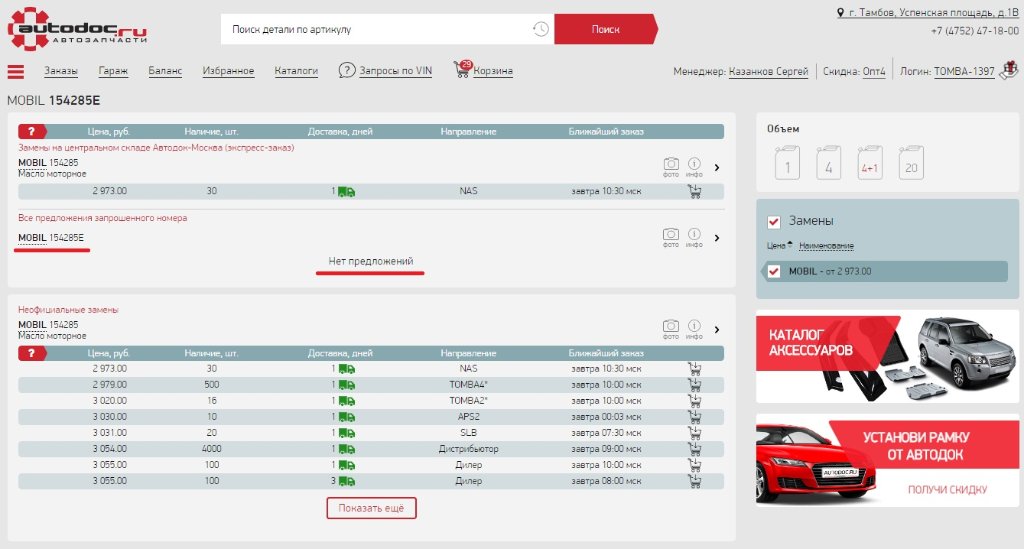This screenshot has height=549, width=1024.
Task: Open photo icon in unofficial replacements section
Action: click(671, 329)
